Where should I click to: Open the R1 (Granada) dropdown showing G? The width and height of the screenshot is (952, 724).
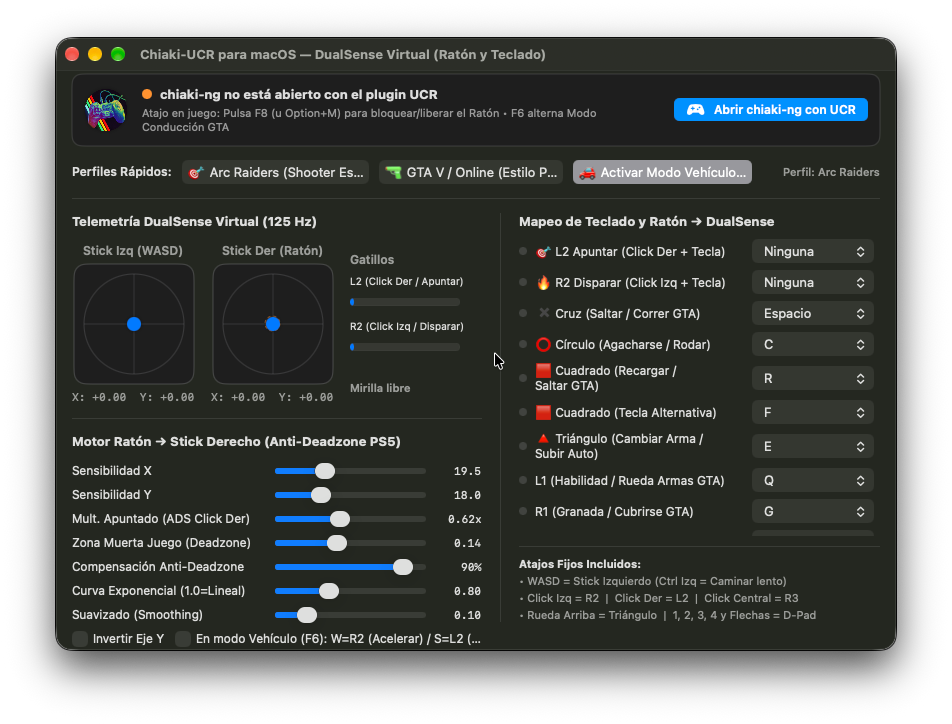[x=812, y=511]
